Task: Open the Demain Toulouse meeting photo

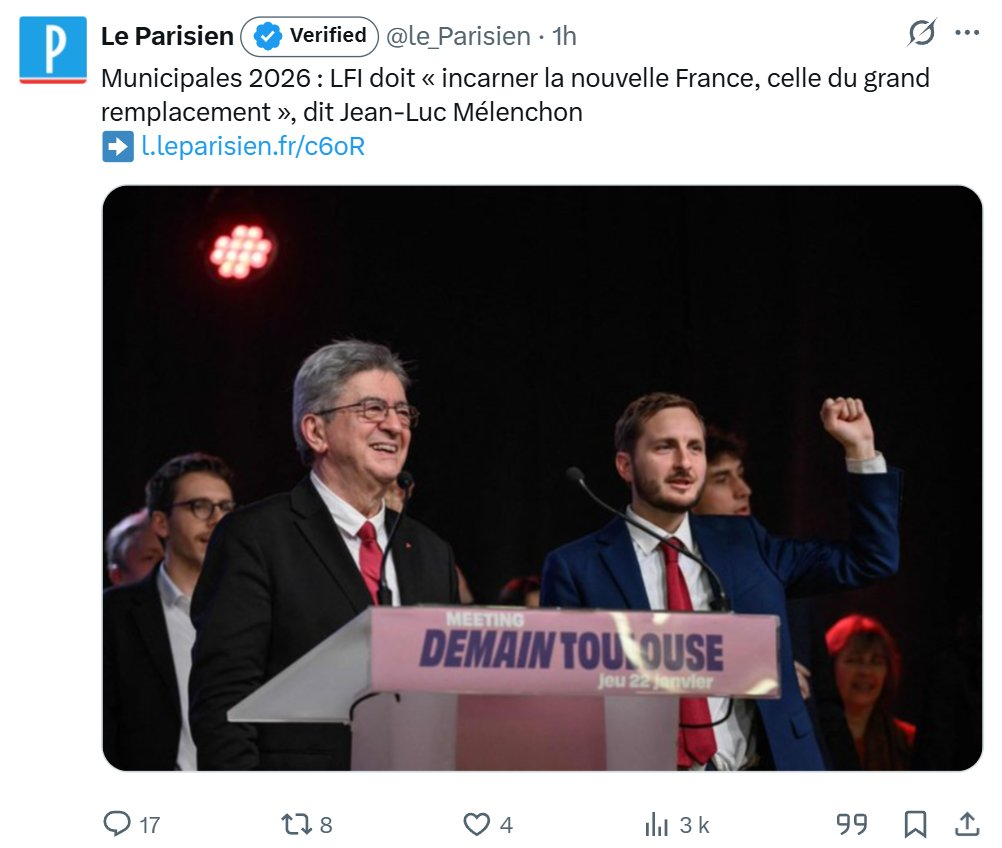Action: pos(542,478)
